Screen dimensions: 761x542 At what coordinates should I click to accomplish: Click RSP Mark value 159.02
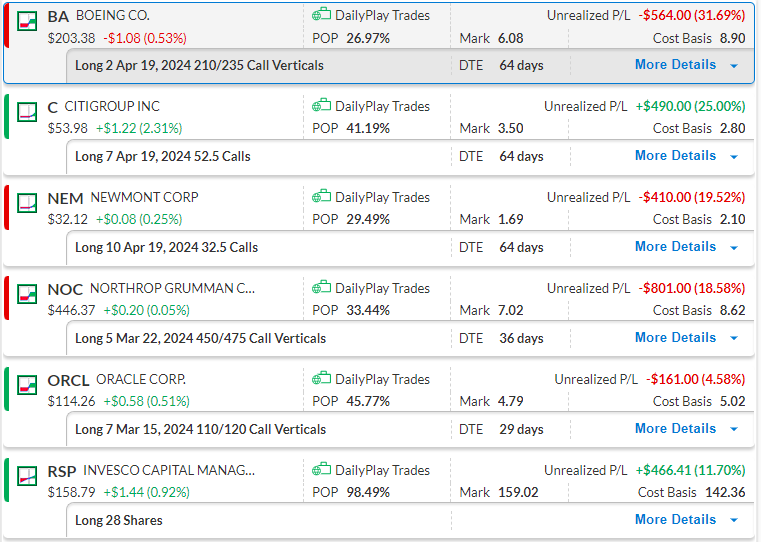click(x=518, y=493)
